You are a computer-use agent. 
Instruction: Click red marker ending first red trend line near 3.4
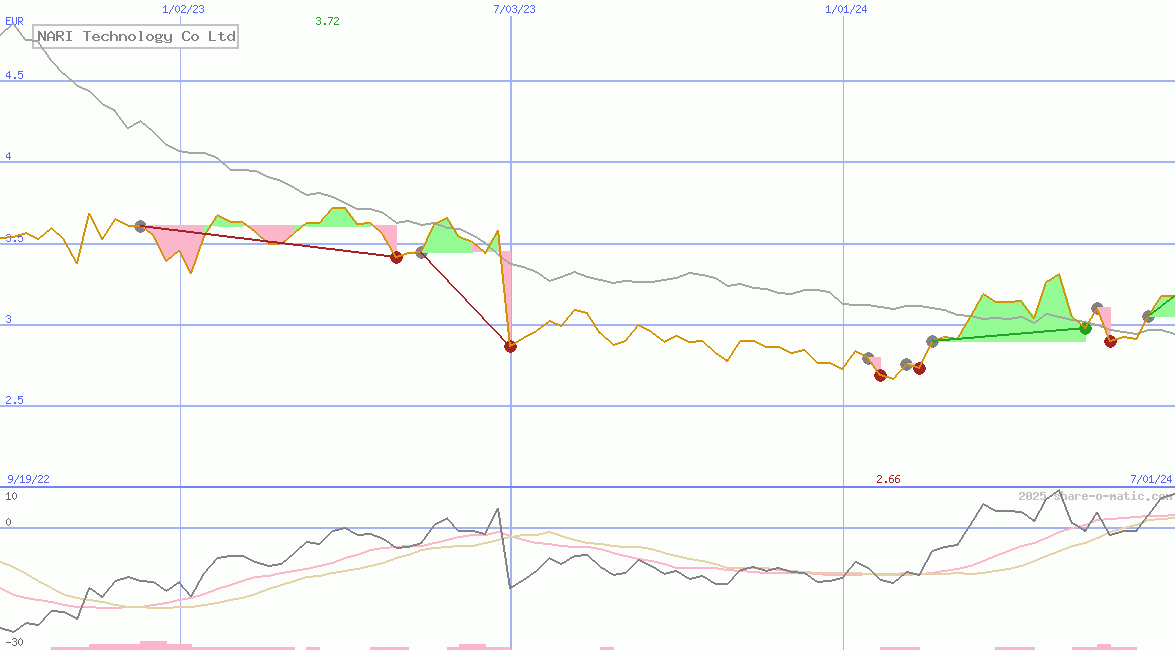tap(396, 257)
